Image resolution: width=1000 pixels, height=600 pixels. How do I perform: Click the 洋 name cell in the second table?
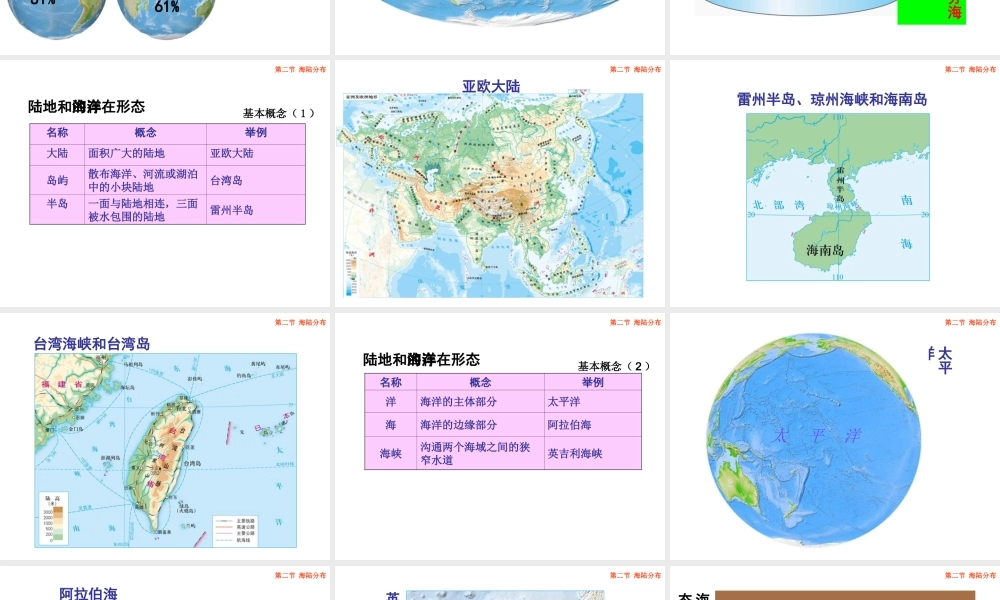tap(390, 402)
